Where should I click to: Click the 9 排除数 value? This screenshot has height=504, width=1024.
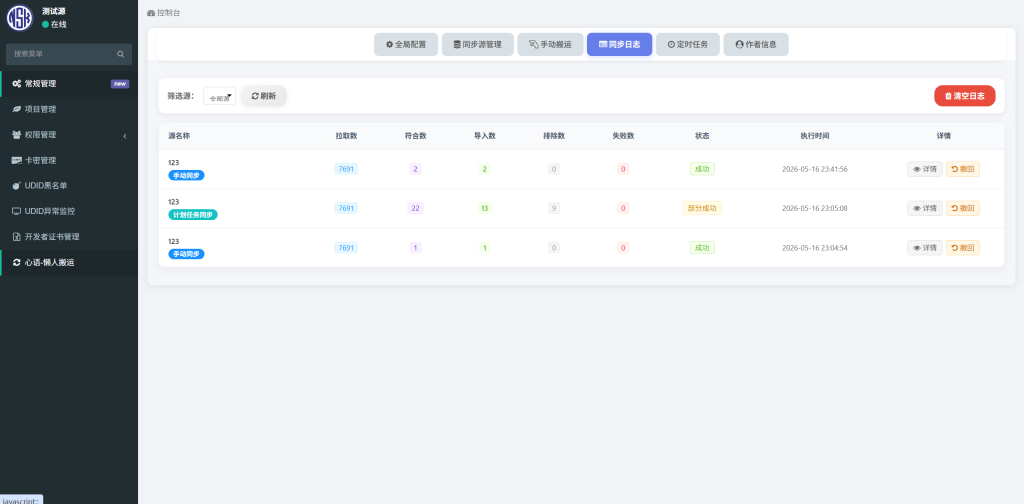point(554,208)
